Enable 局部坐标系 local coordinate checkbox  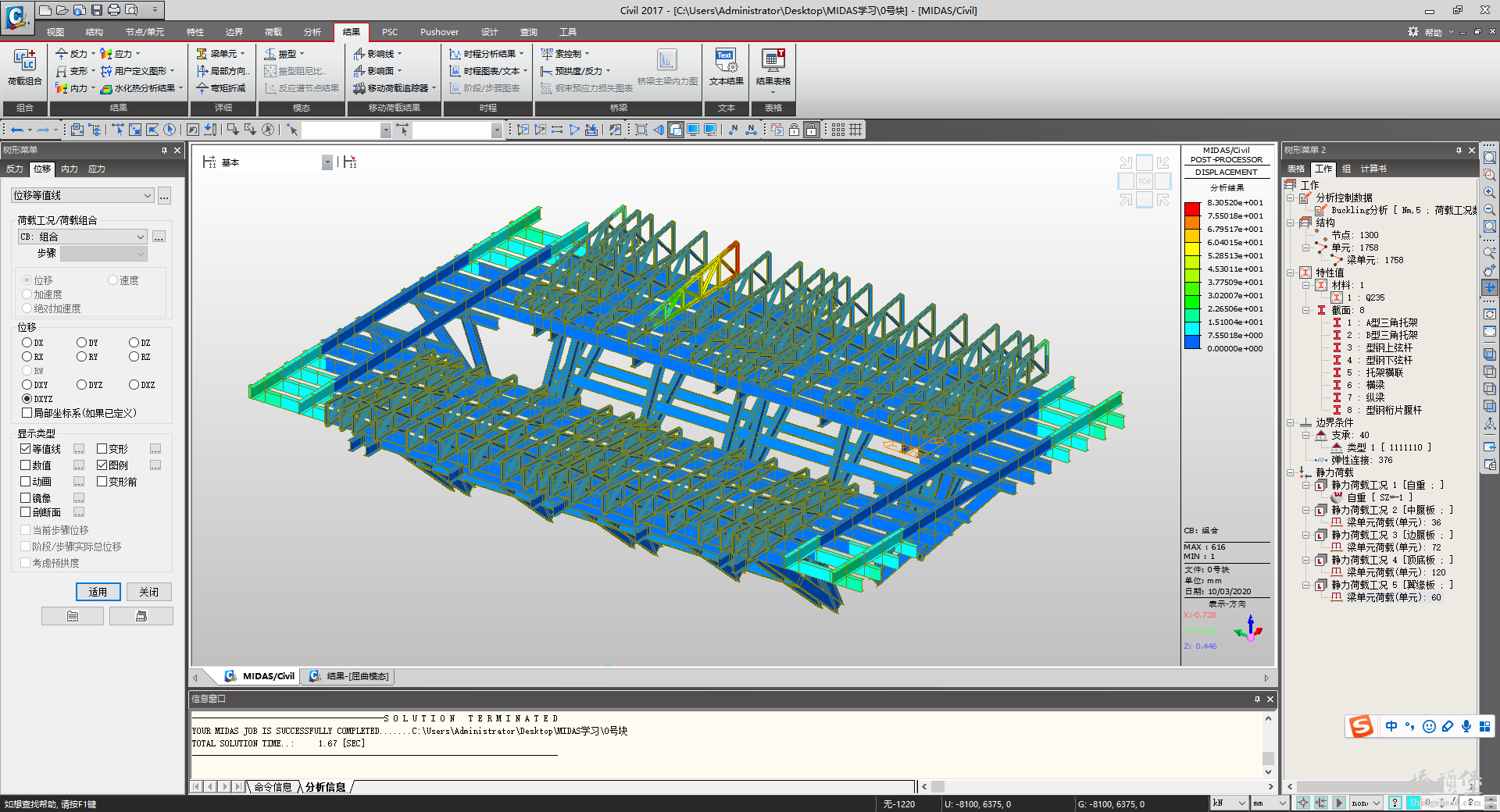click(27, 413)
